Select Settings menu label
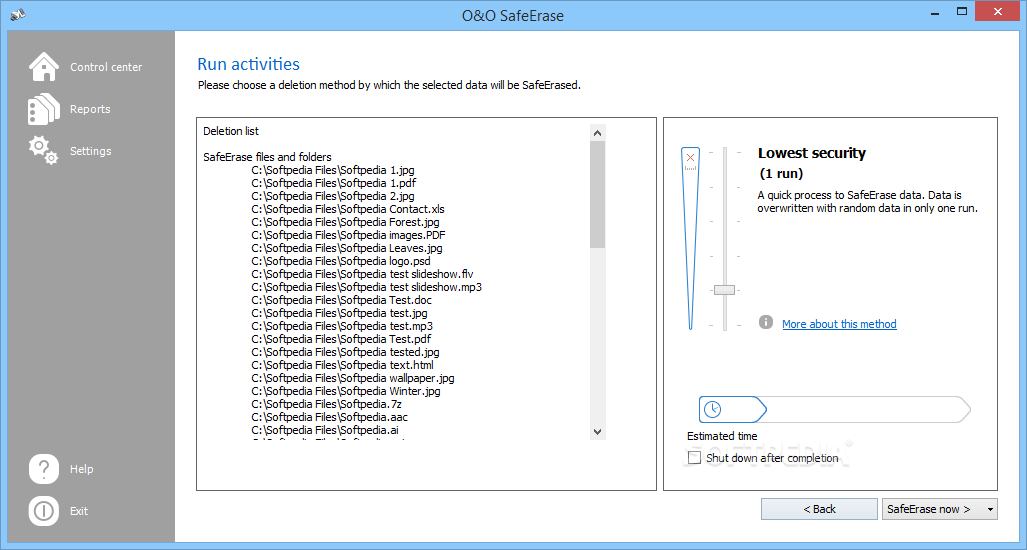 coord(90,151)
